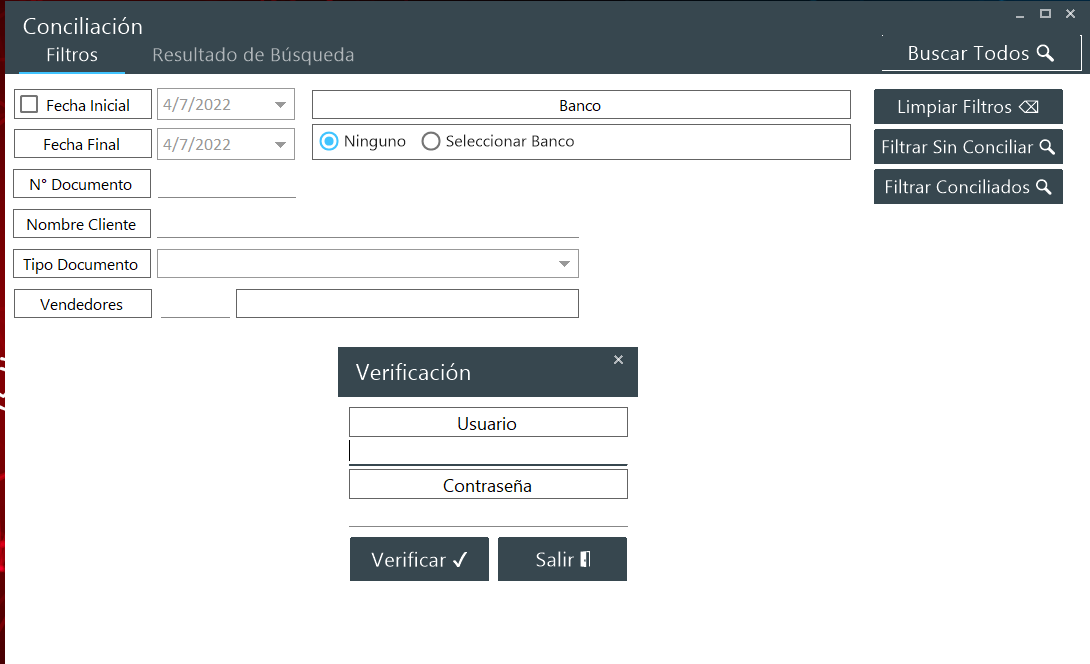Click the checkmark icon on Verificar
This screenshot has width=1090, height=664.
(460, 560)
